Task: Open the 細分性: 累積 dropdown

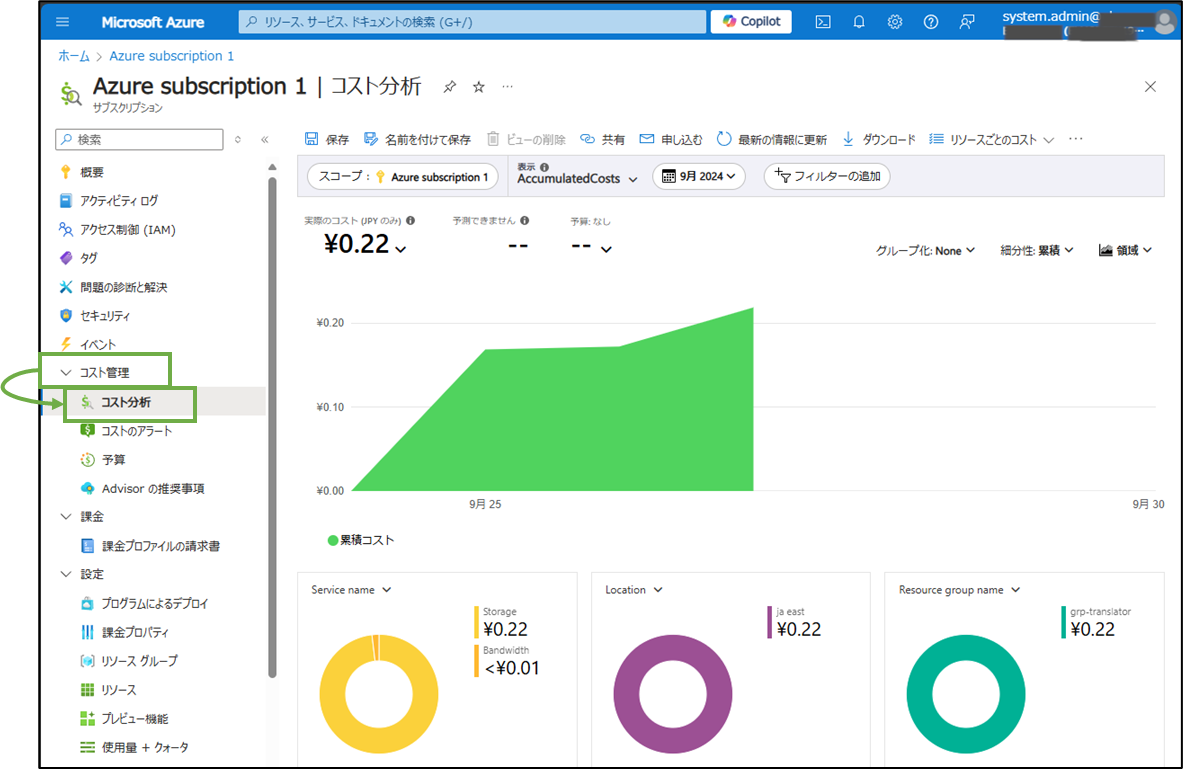Action: click(1037, 251)
